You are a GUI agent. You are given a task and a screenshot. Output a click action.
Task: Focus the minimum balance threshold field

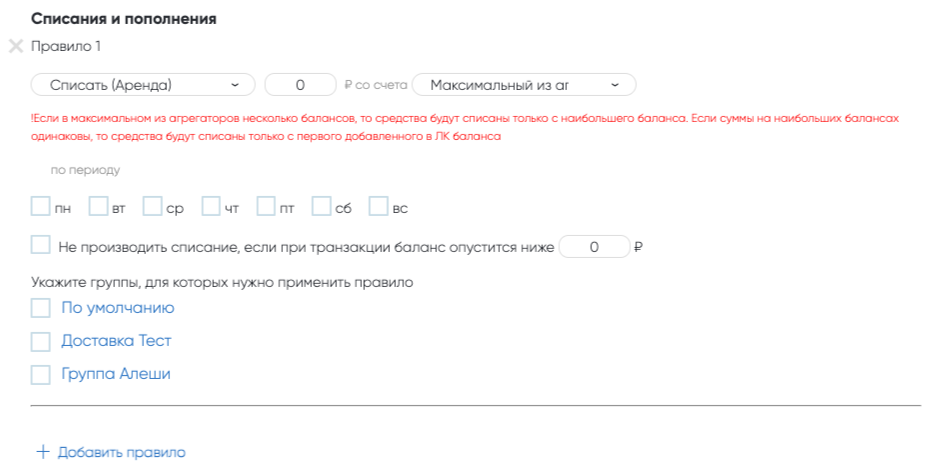[594, 246]
